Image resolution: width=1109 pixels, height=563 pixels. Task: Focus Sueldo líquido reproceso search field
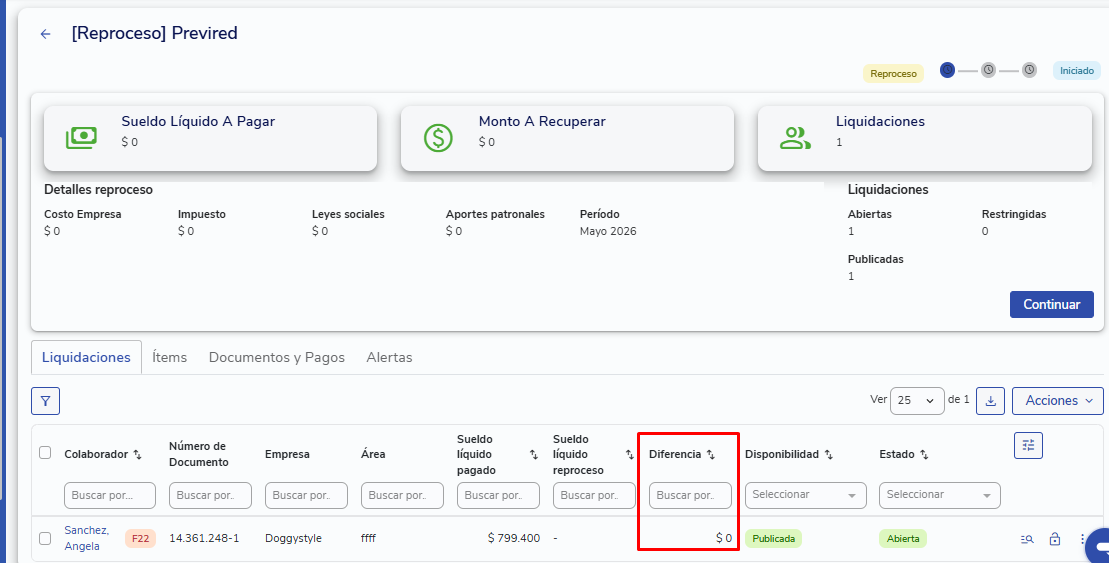594,495
